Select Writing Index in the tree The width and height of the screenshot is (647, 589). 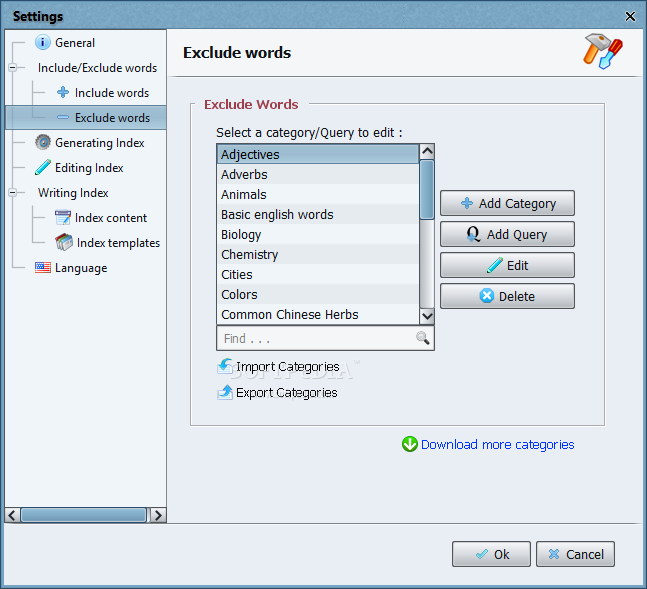coord(73,193)
